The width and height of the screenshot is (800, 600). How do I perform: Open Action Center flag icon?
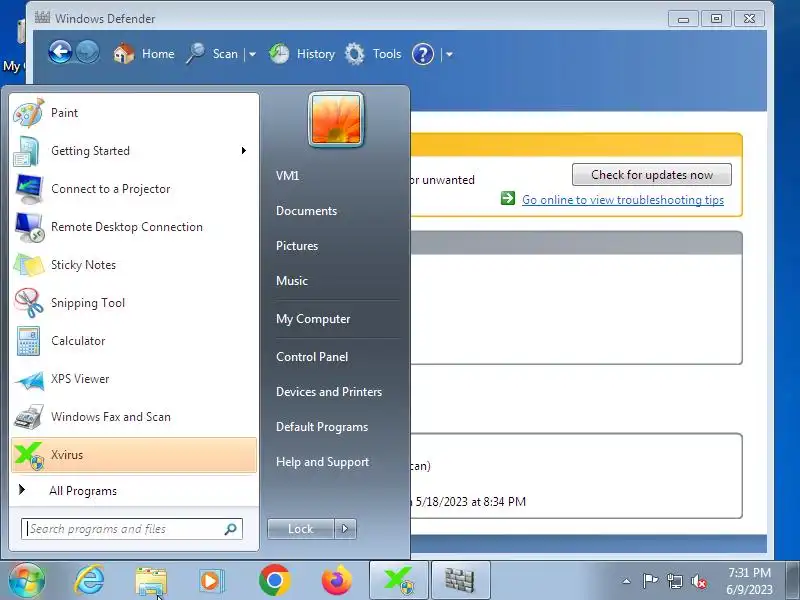tap(650, 581)
